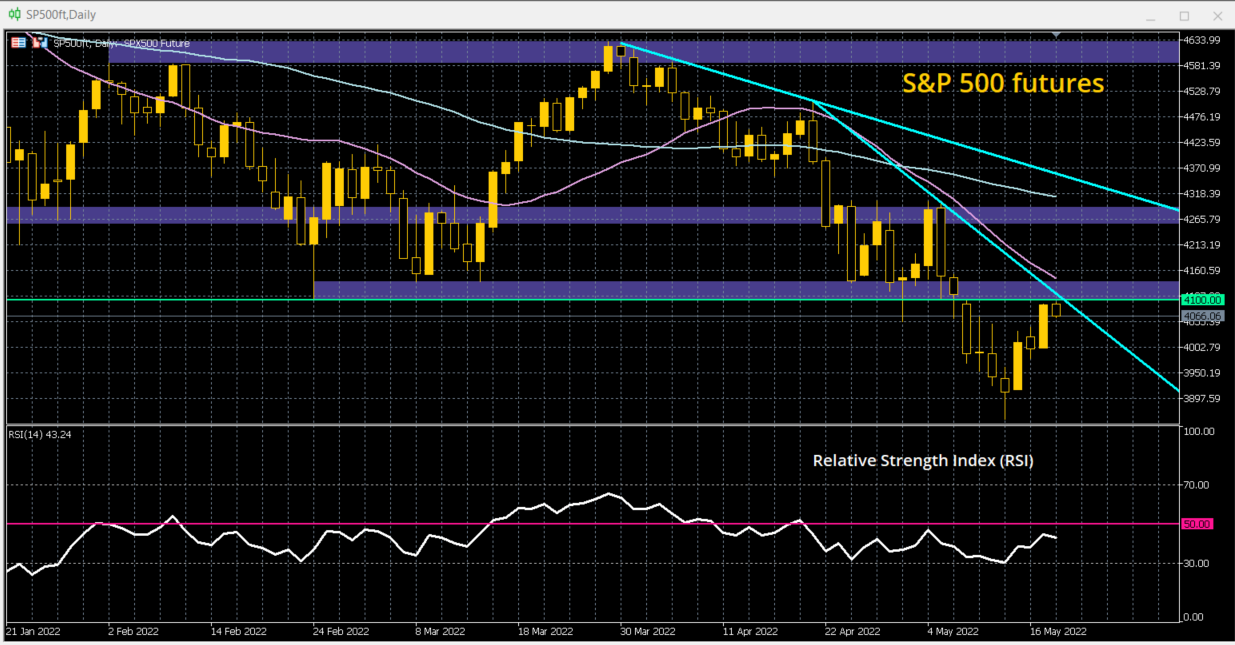Click the 4002.79 price scale label
This screenshot has height=645, width=1235.
point(1201,347)
